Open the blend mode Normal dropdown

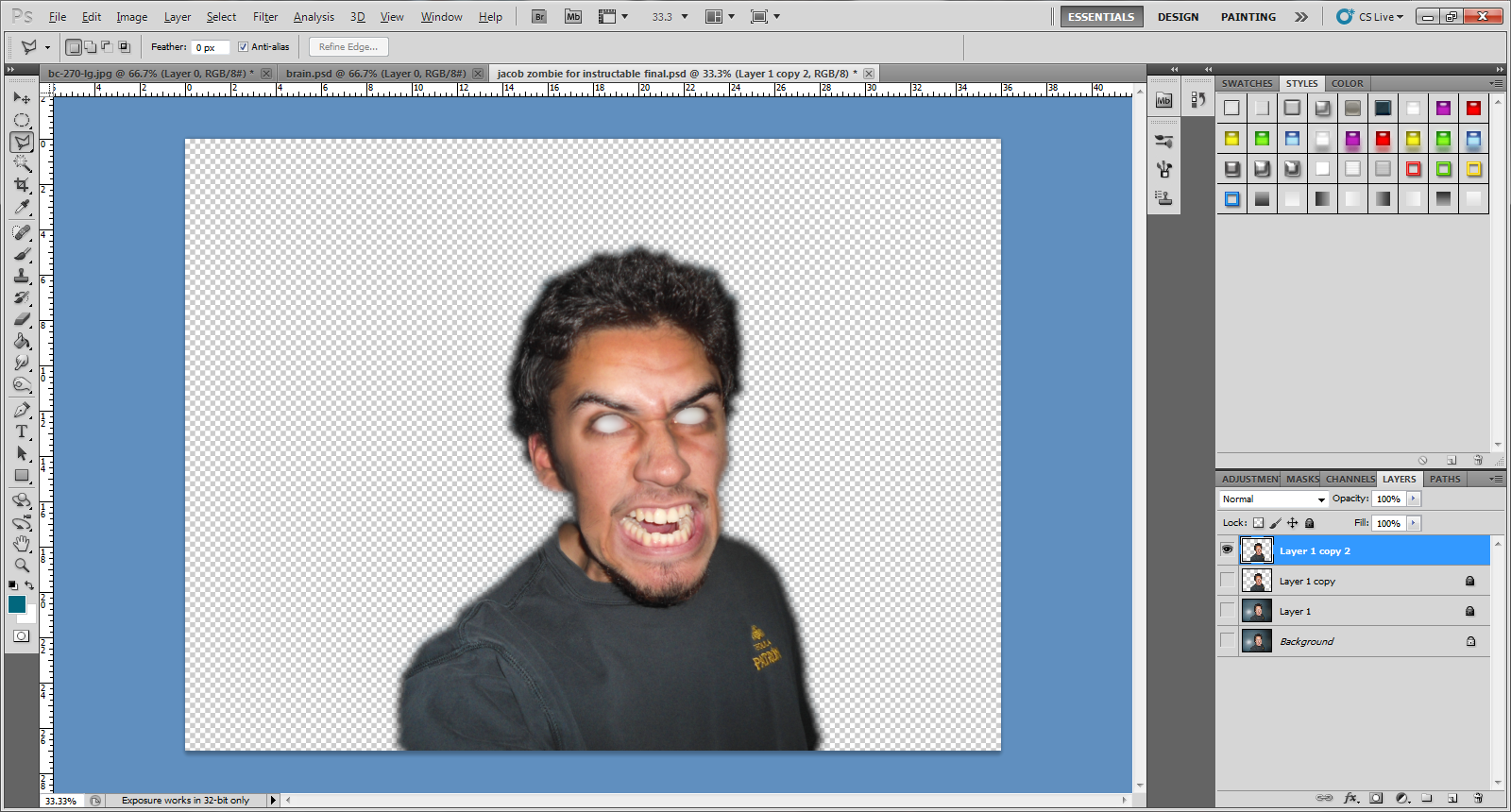[1274, 499]
